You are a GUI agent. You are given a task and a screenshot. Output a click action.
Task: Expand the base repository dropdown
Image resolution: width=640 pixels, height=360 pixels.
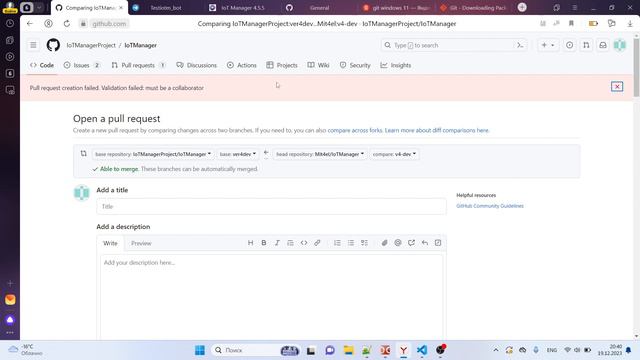click(x=153, y=154)
